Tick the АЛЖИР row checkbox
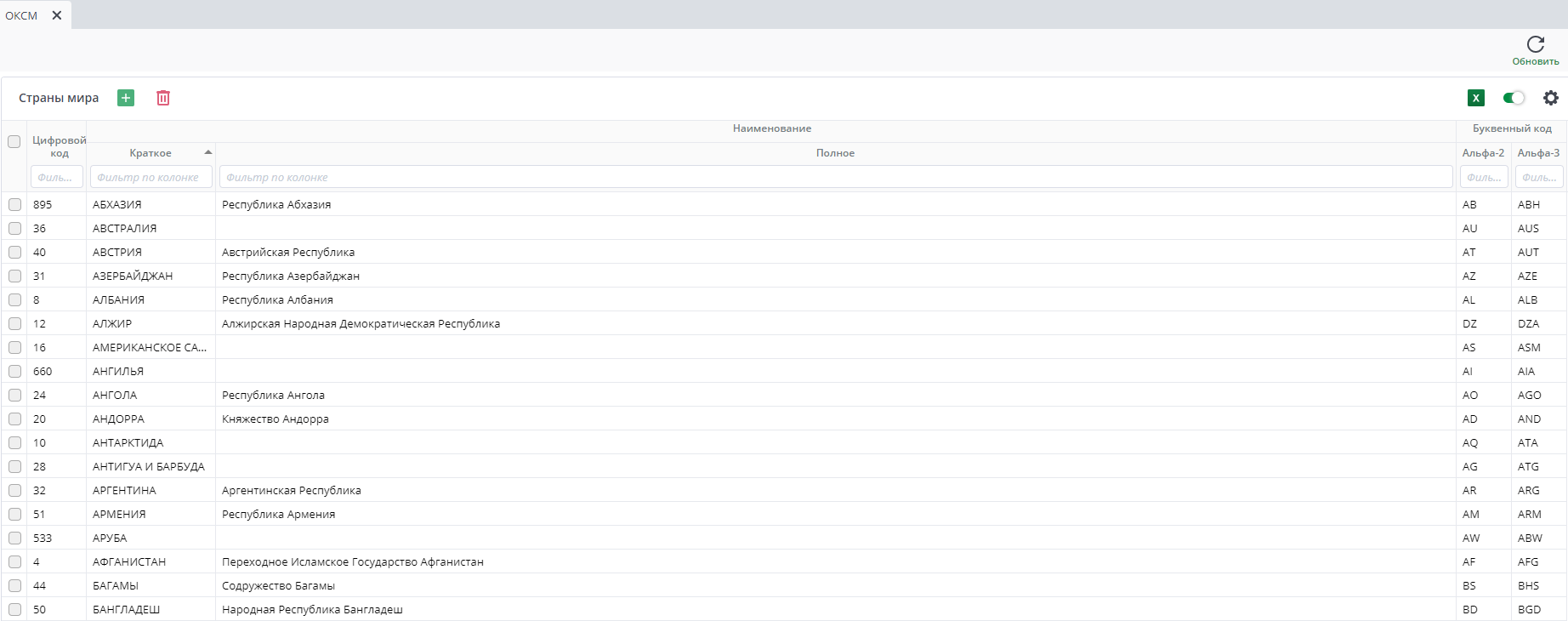Screen dimensions: 1568x621 [x=14, y=323]
